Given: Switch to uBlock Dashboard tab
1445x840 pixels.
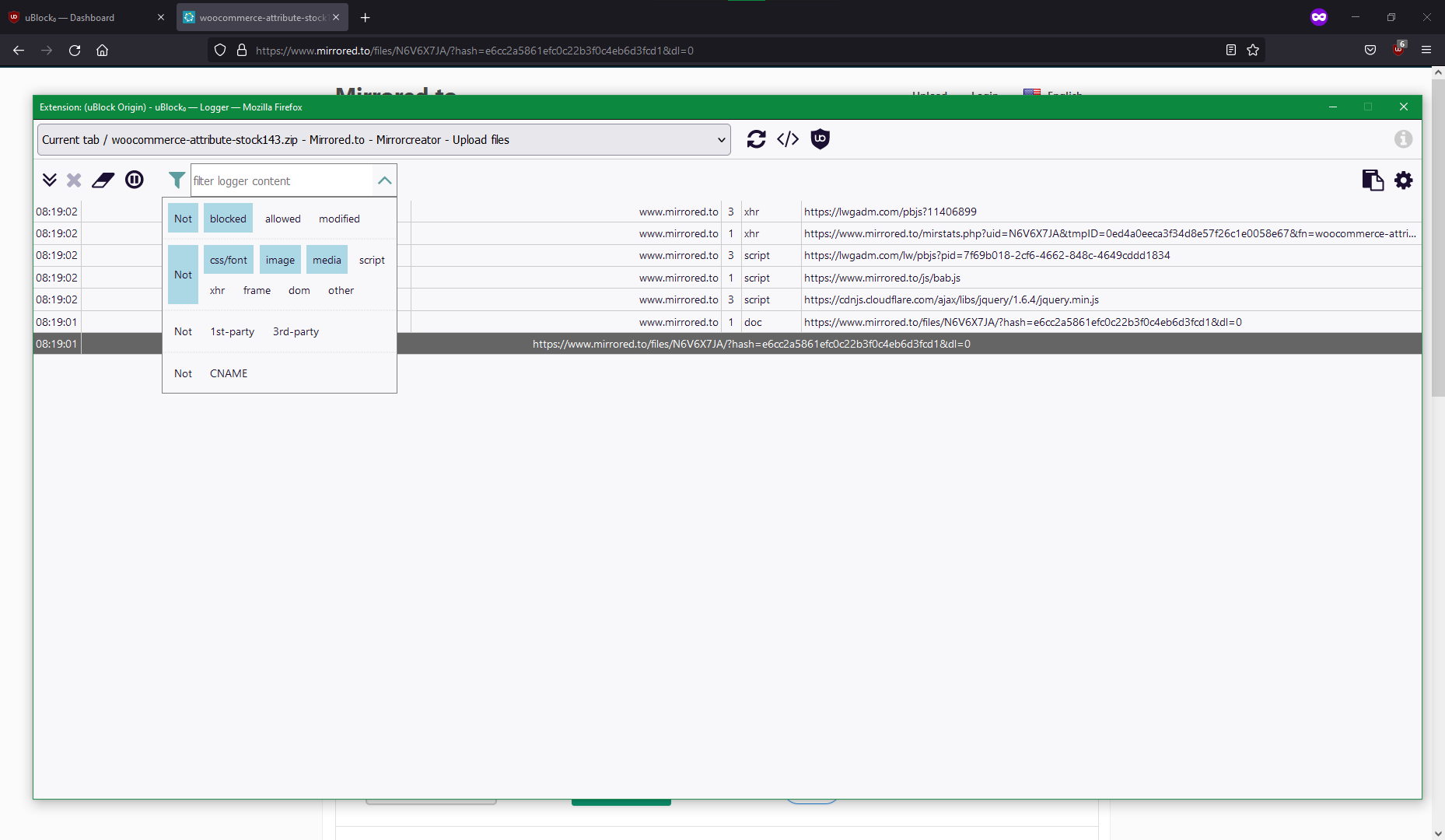Looking at the screenshot, I should point(87,17).
